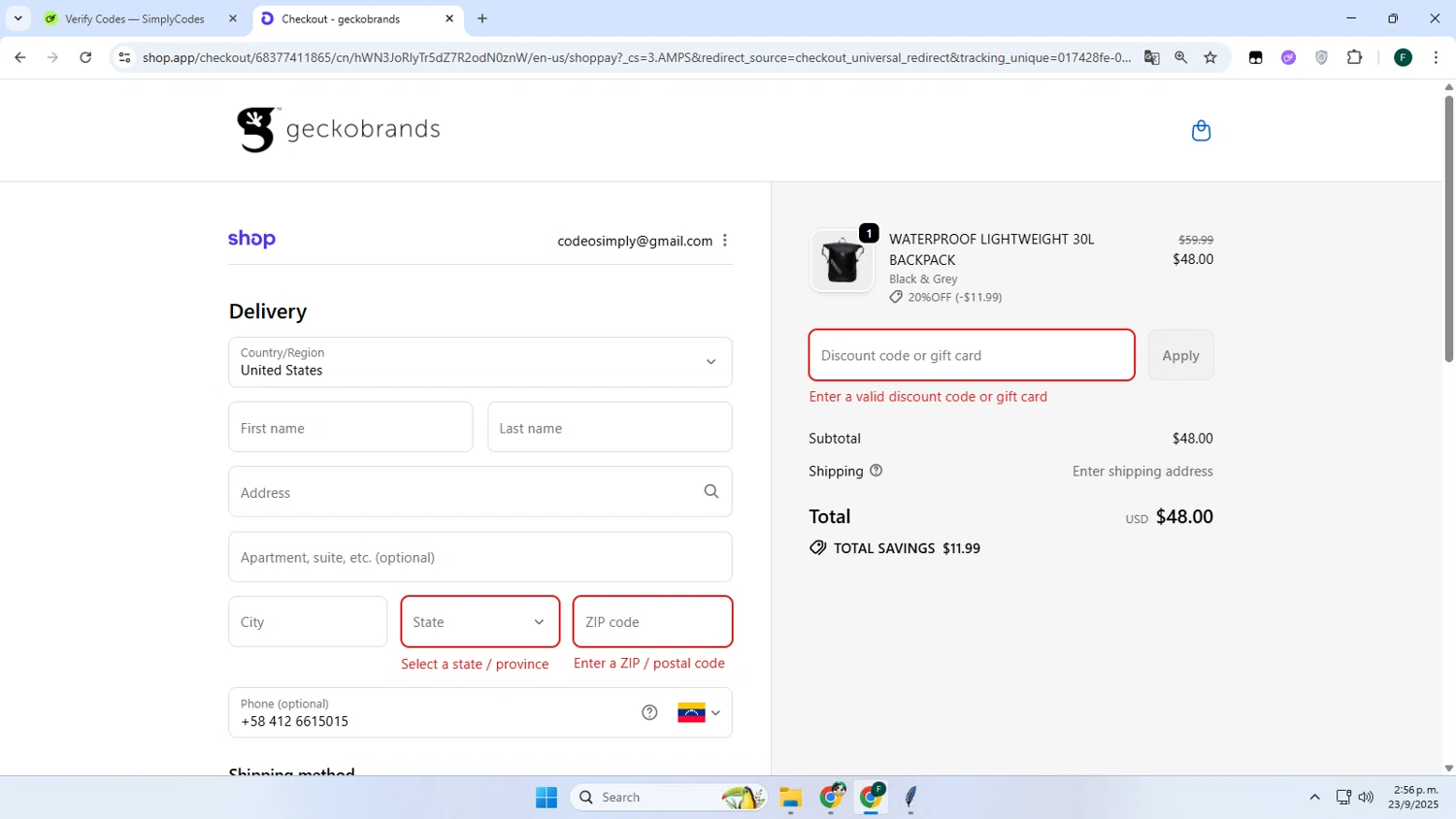Click the Last name field
This screenshot has width=1456, height=819.
pyautogui.click(x=610, y=427)
